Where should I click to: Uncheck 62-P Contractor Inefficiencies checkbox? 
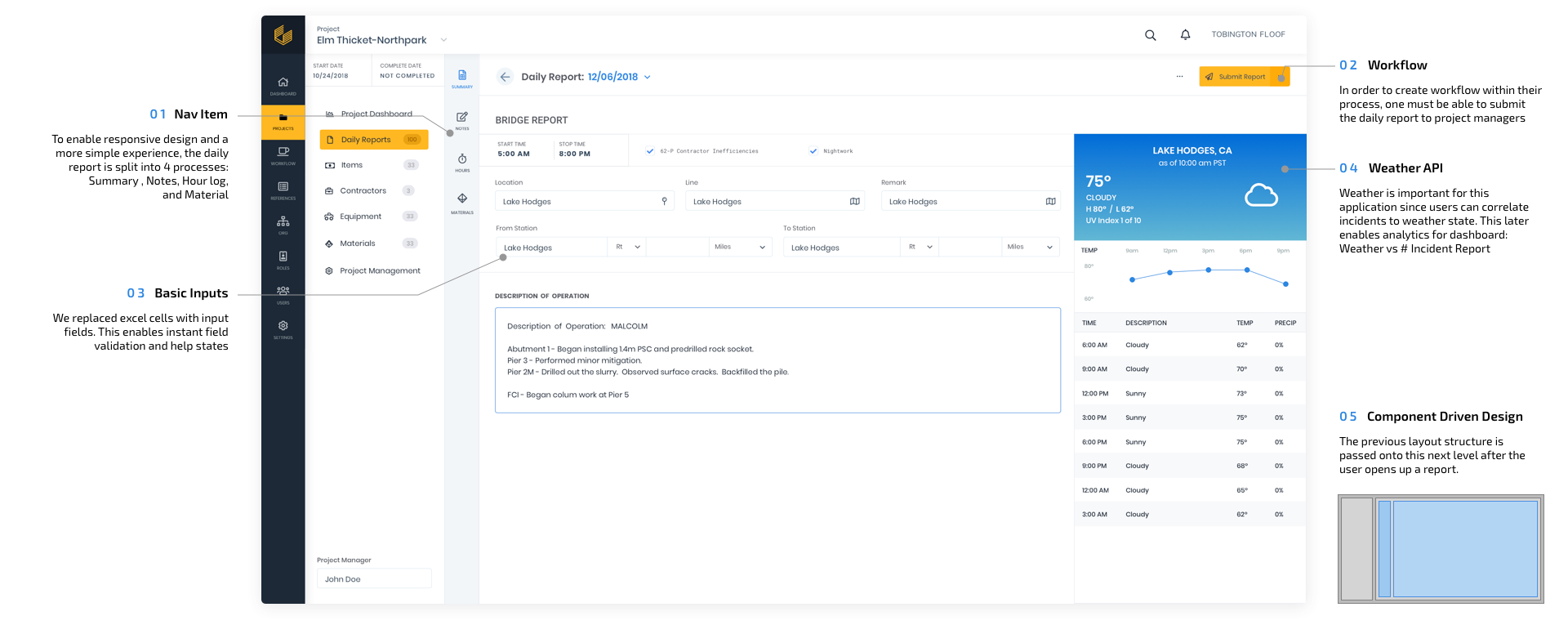650,151
